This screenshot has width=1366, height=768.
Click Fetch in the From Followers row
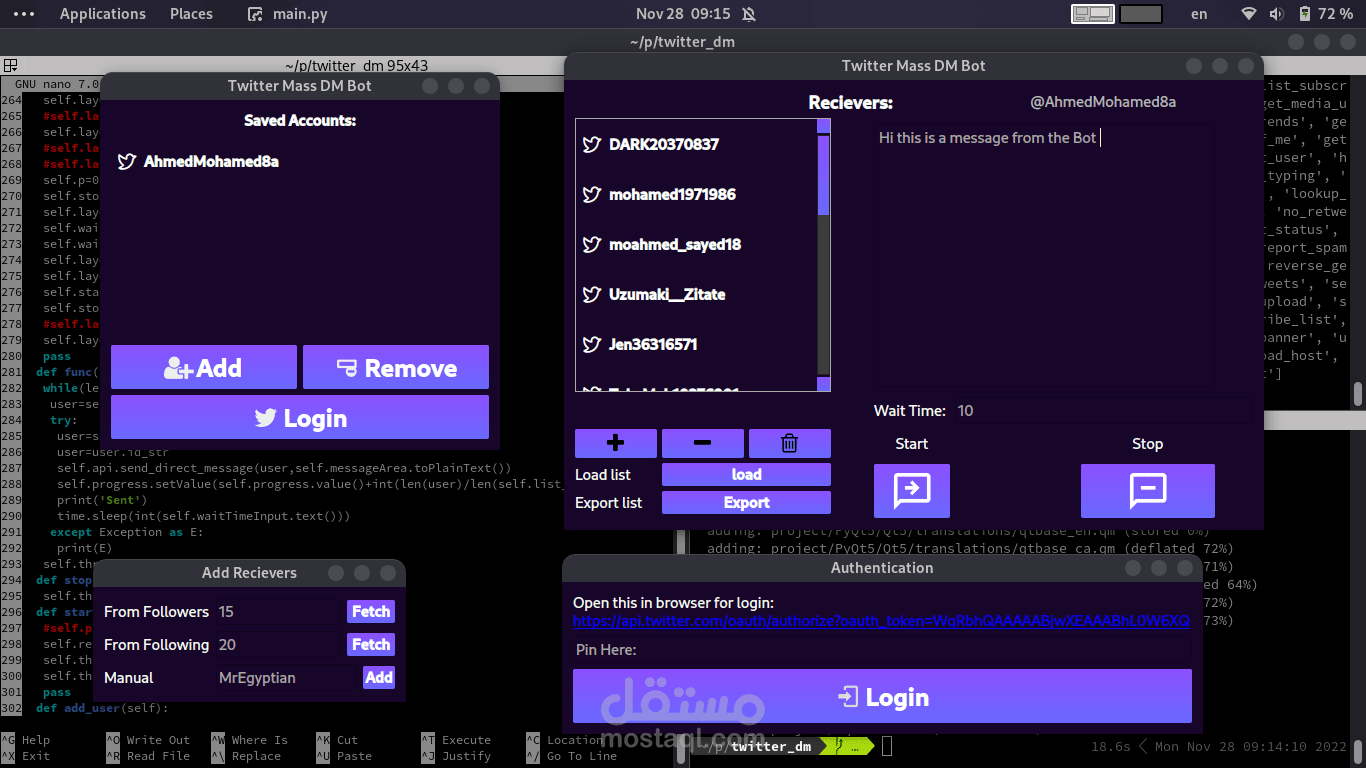(x=371, y=611)
